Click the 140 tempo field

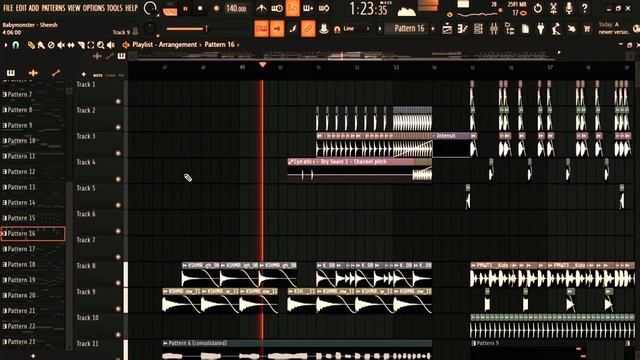[x=236, y=9]
